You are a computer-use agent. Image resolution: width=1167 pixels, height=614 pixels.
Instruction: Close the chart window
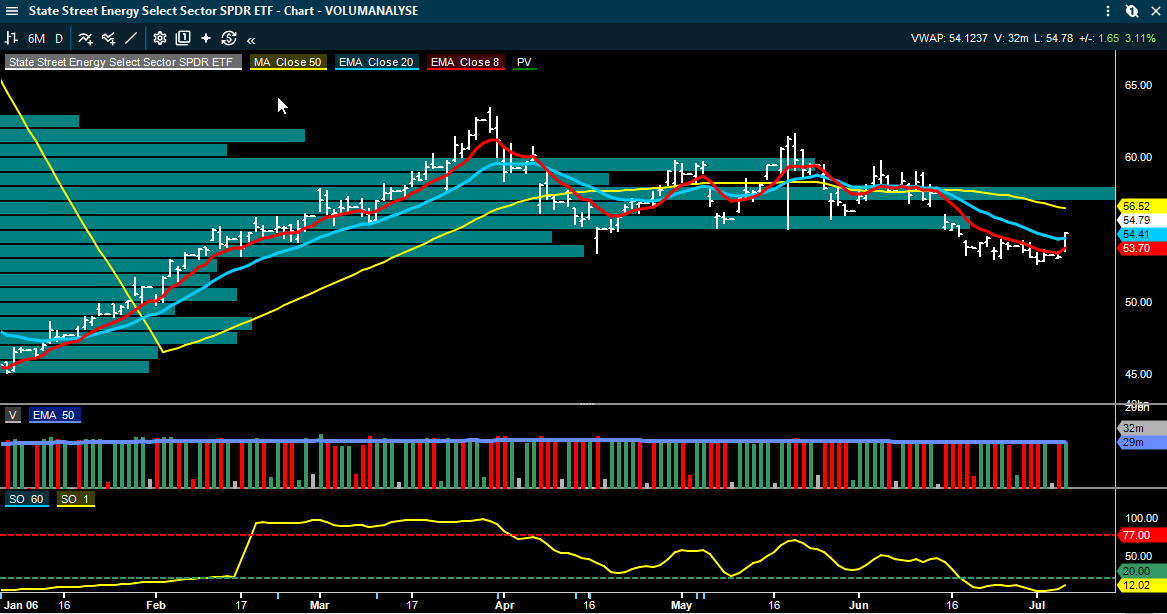tap(1155, 11)
